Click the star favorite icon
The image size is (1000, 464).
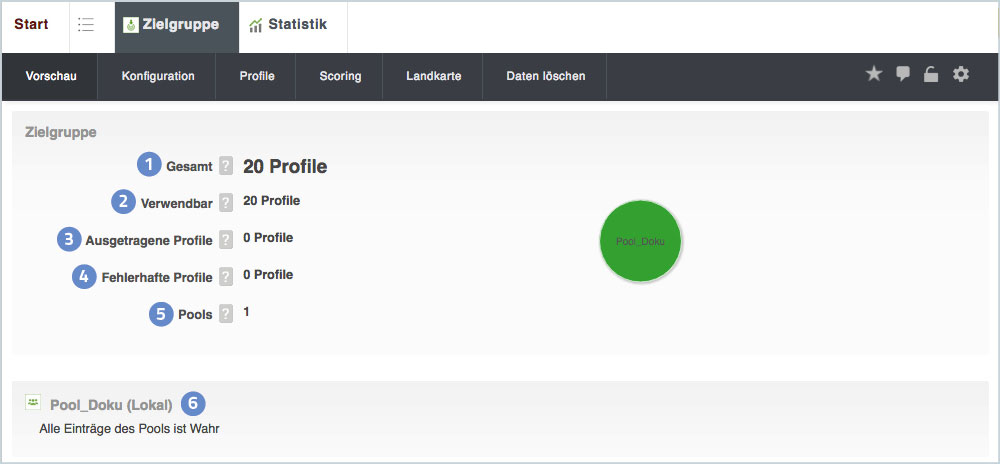pyautogui.click(x=874, y=74)
